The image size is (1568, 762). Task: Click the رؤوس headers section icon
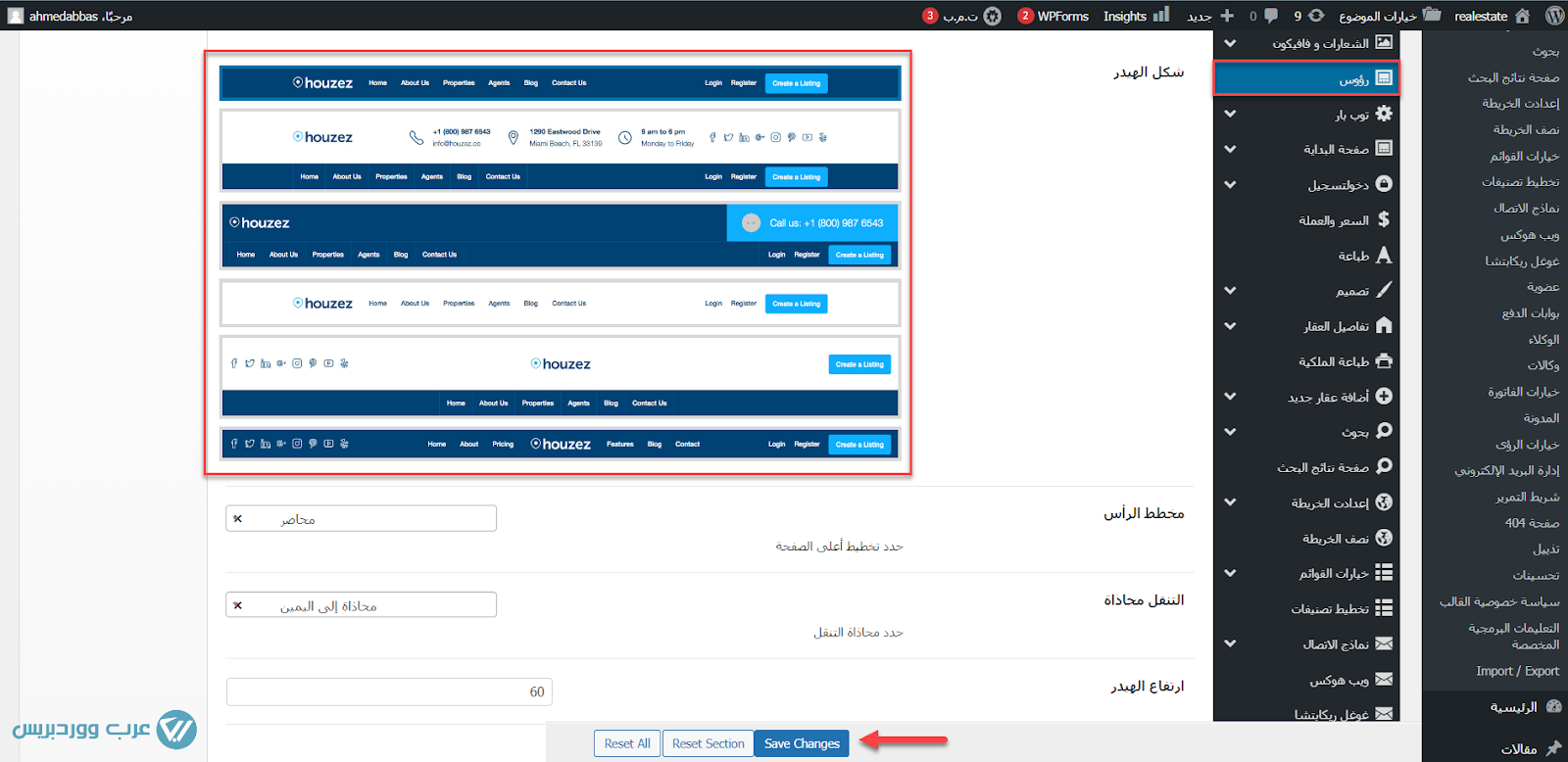[1384, 77]
